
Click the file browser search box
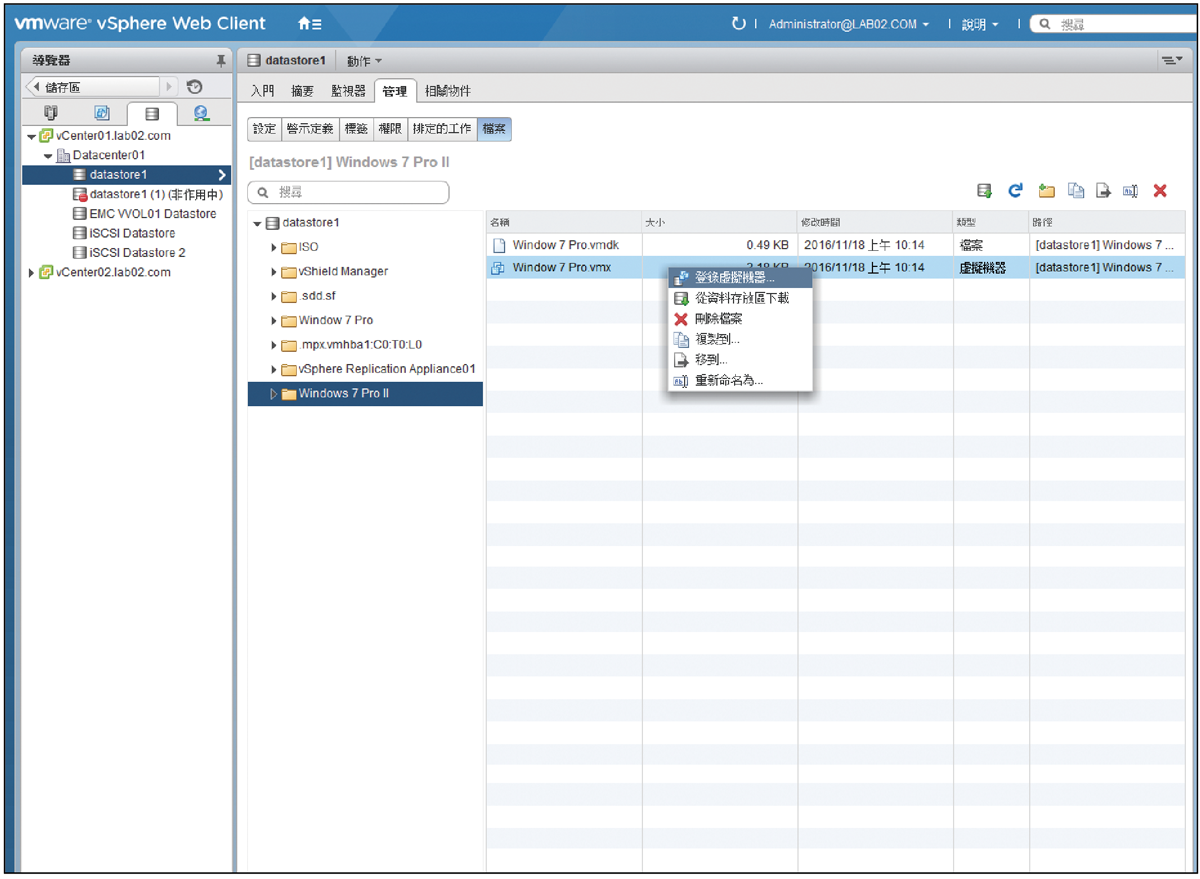[349, 191]
